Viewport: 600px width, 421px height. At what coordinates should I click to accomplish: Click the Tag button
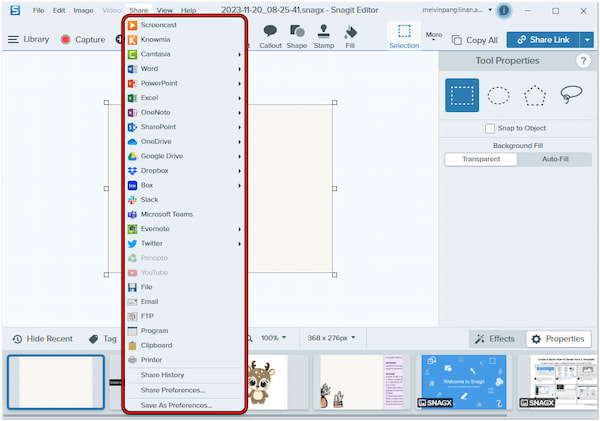(103, 339)
